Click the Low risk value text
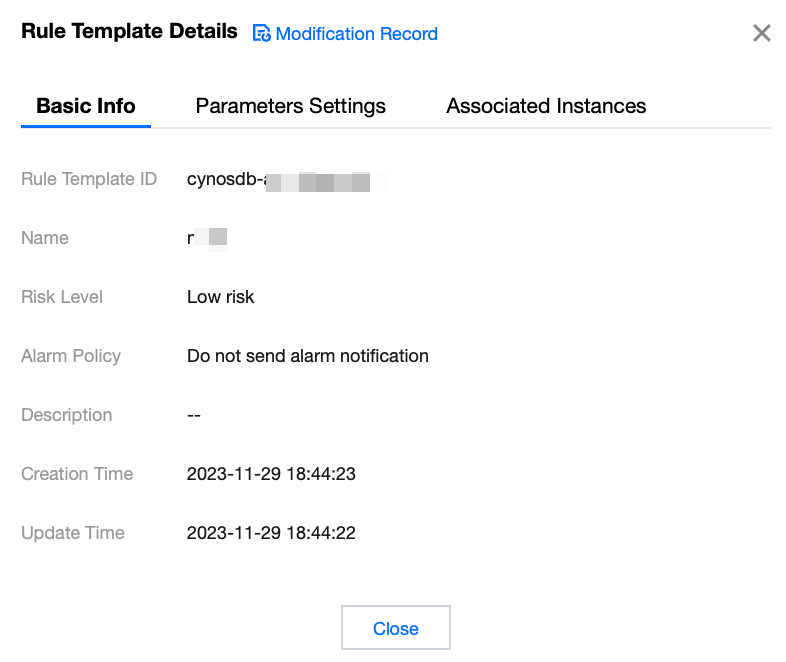 point(220,297)
